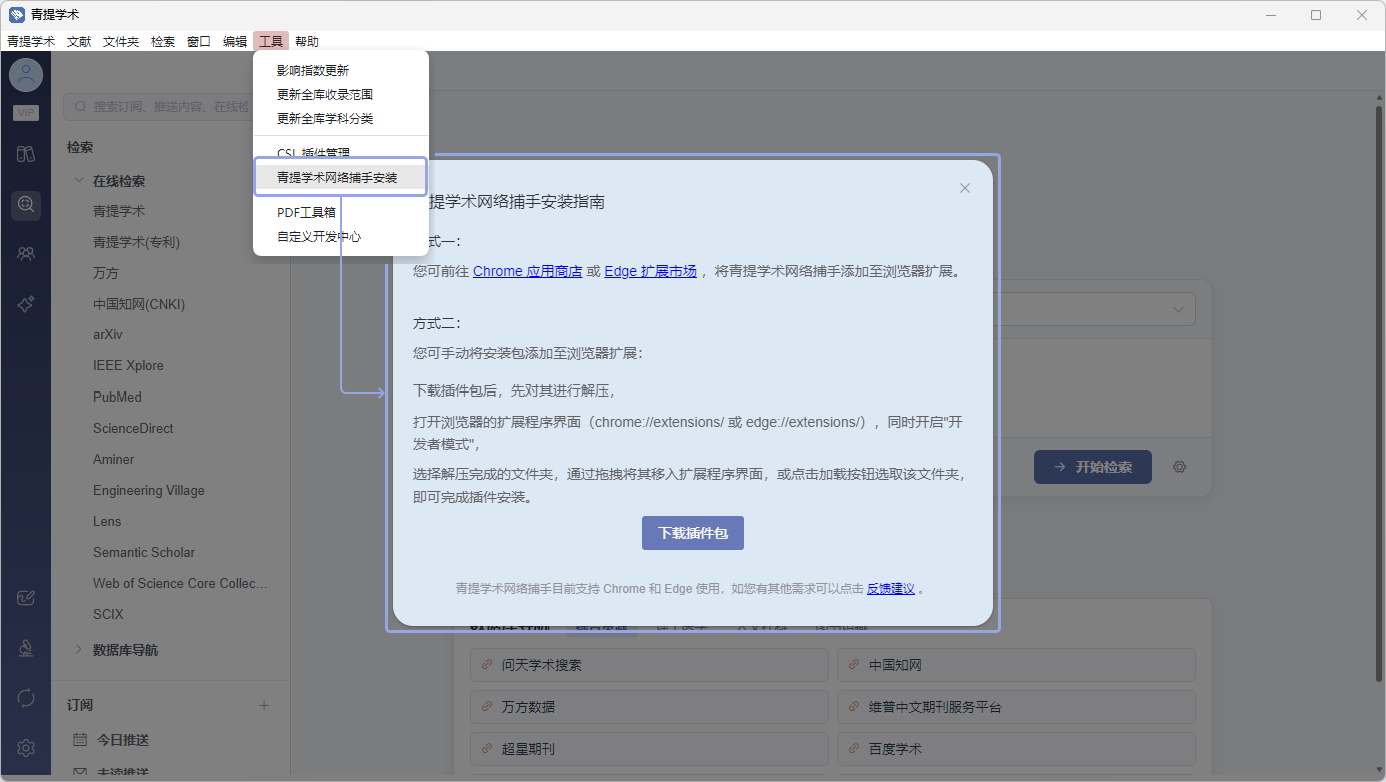Open the 编辑 menu
Screen dimensions: 1386x782
[235, 41]
